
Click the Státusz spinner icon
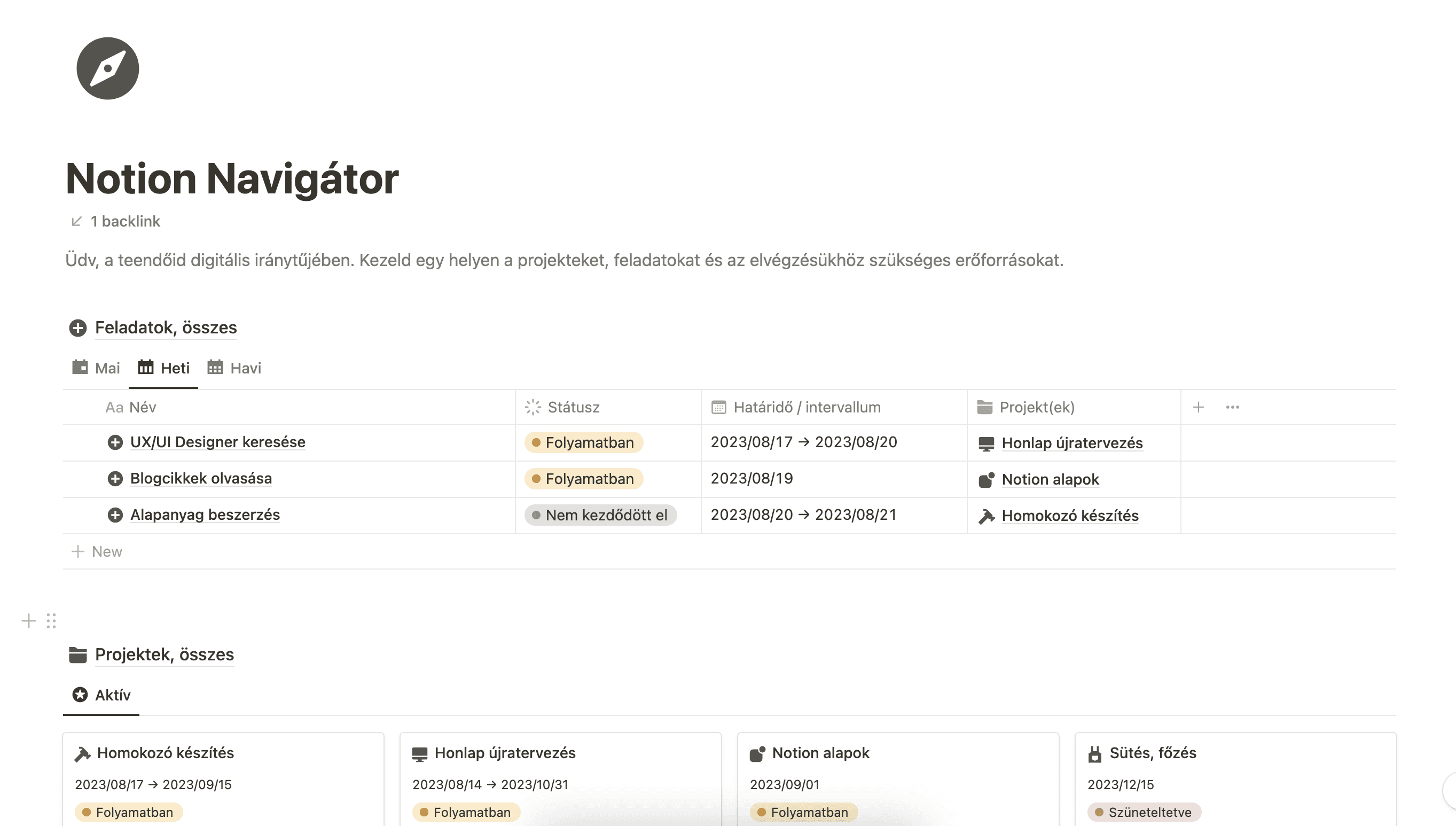click(x=533, y=407)
